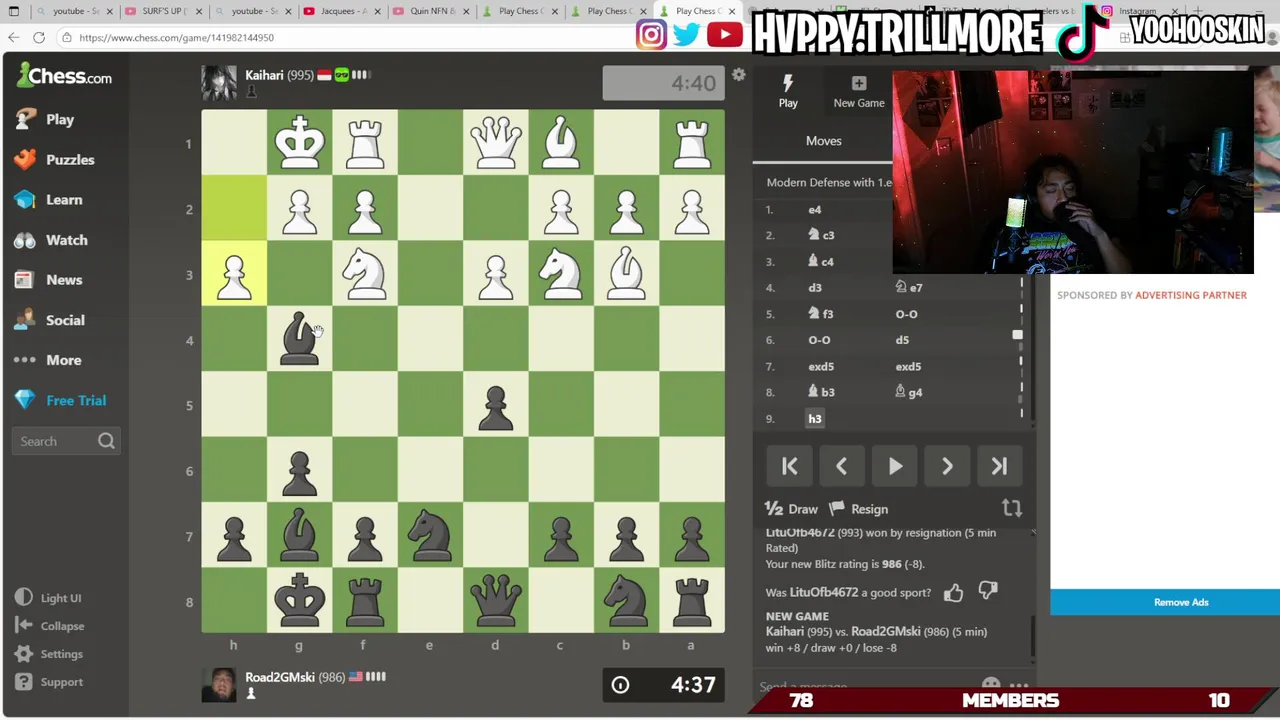Open News in the sidebar
Viewport: 1280px width, 720px height.
[x=49, y=280]
